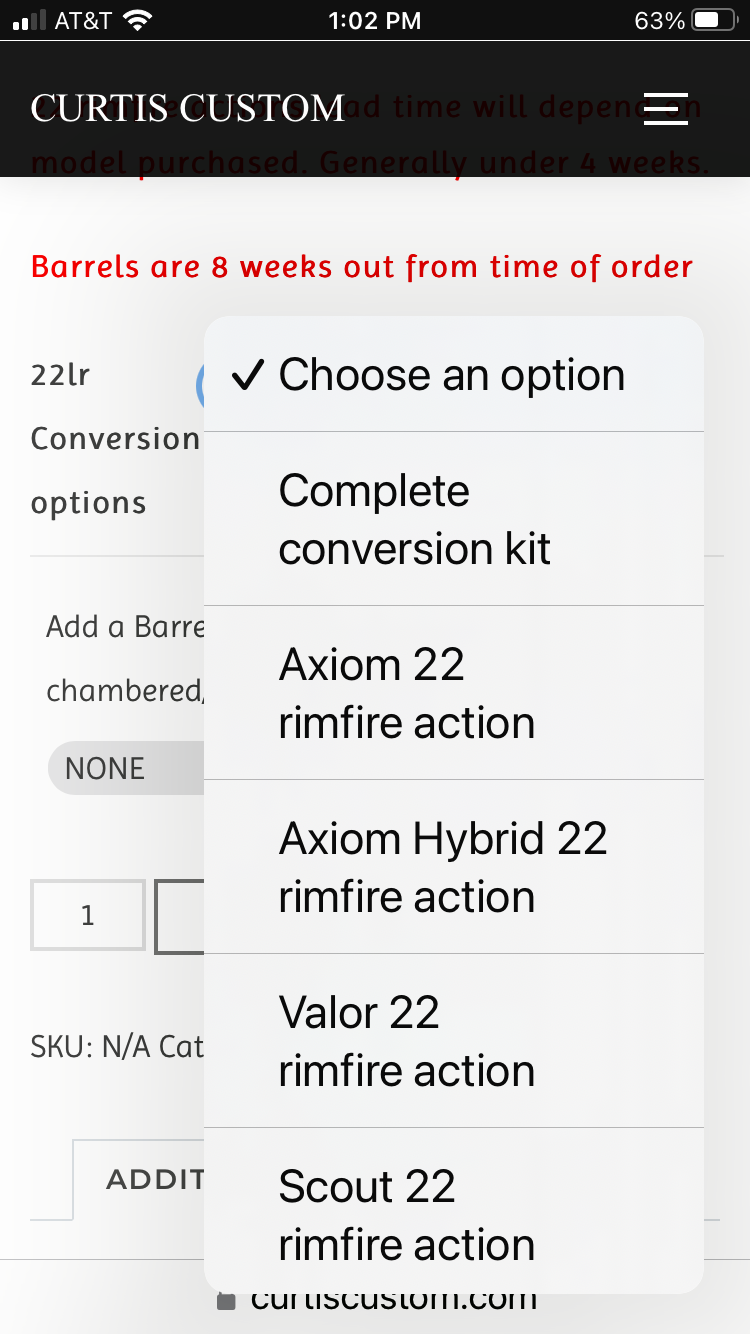Tap the curtiscustom.com address bar
This screenshot has height=1334, width=750.
pyautogui.click(x=375, y=1300)
